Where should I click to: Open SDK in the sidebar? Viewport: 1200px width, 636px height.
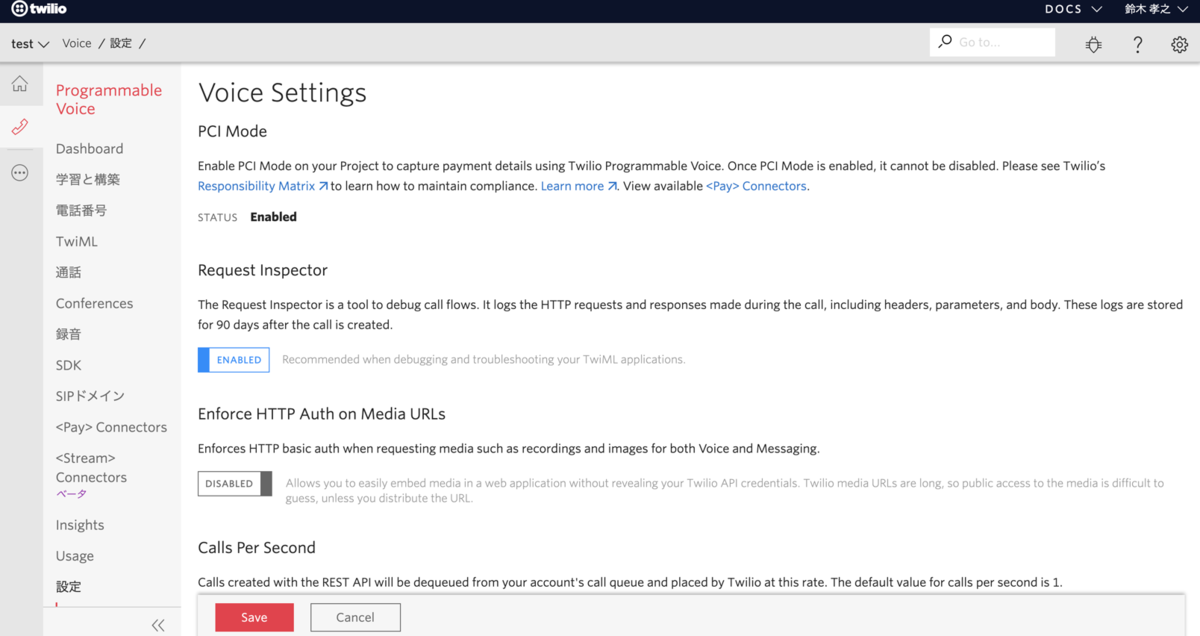(x=69, y=366)
